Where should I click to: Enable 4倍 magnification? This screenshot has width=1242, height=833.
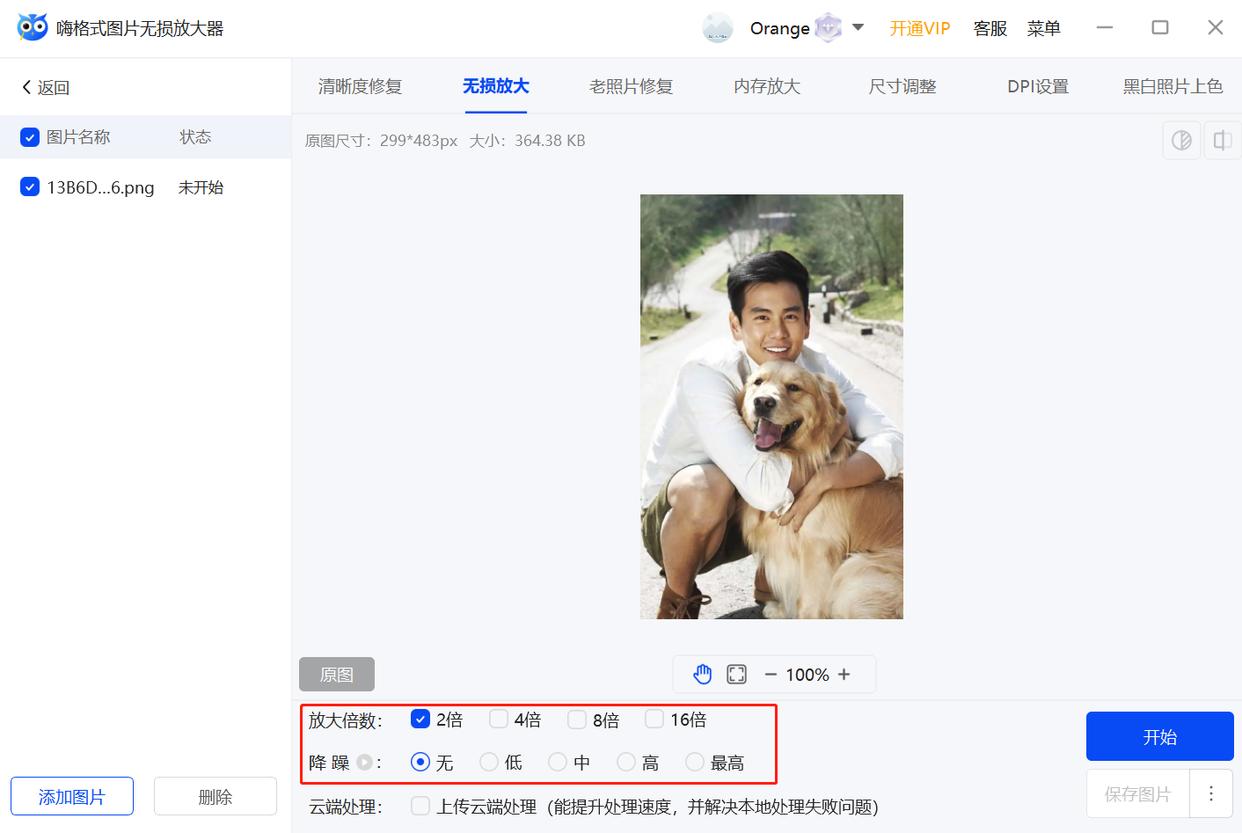point(498,718)
